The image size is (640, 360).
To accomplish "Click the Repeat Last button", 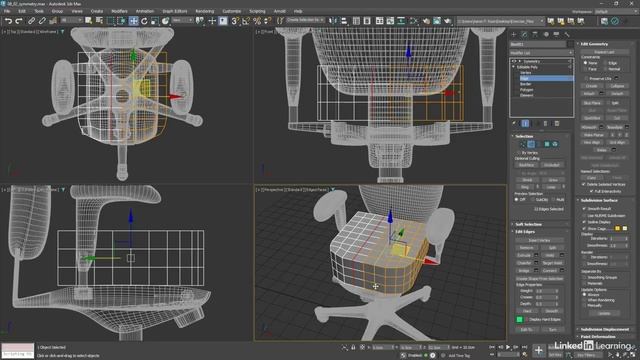I will (x=604, y=52).
